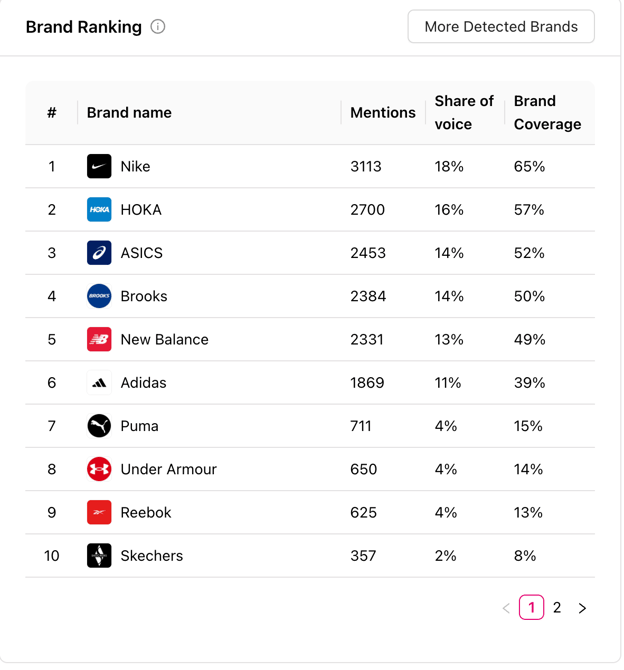This screenshot has height=670, width=624.
Task: Open the More Detected Brands list
Action: pos(501,27)
